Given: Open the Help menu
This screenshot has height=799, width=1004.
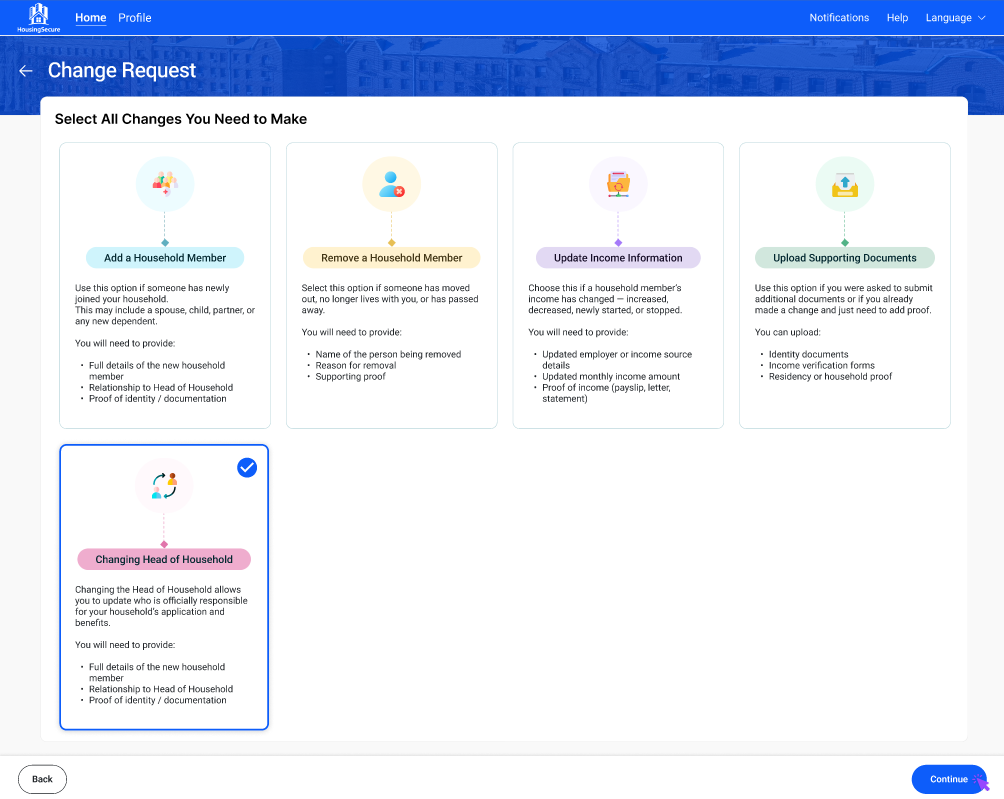Looking at the screenshot, I should pos(897,18).
